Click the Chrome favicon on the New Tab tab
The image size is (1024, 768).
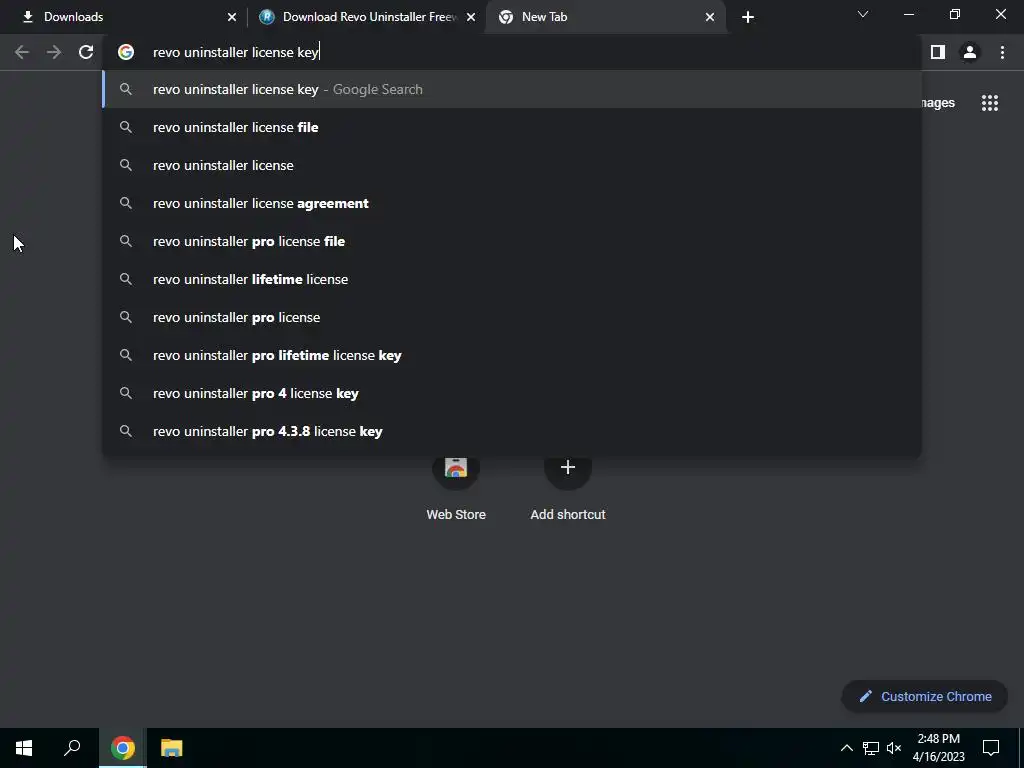(505, 17)
